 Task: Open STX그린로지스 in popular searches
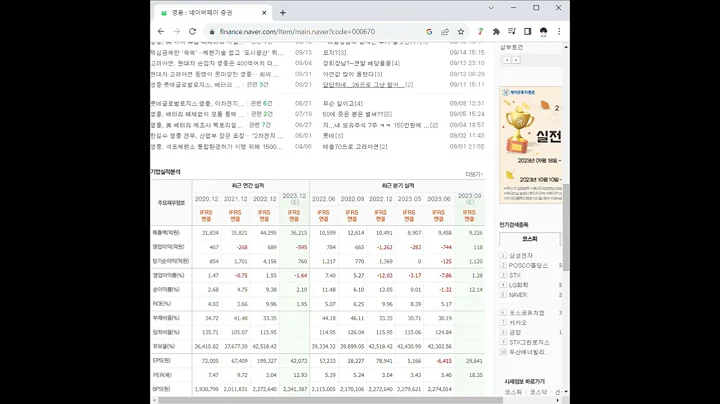(529, 342)
